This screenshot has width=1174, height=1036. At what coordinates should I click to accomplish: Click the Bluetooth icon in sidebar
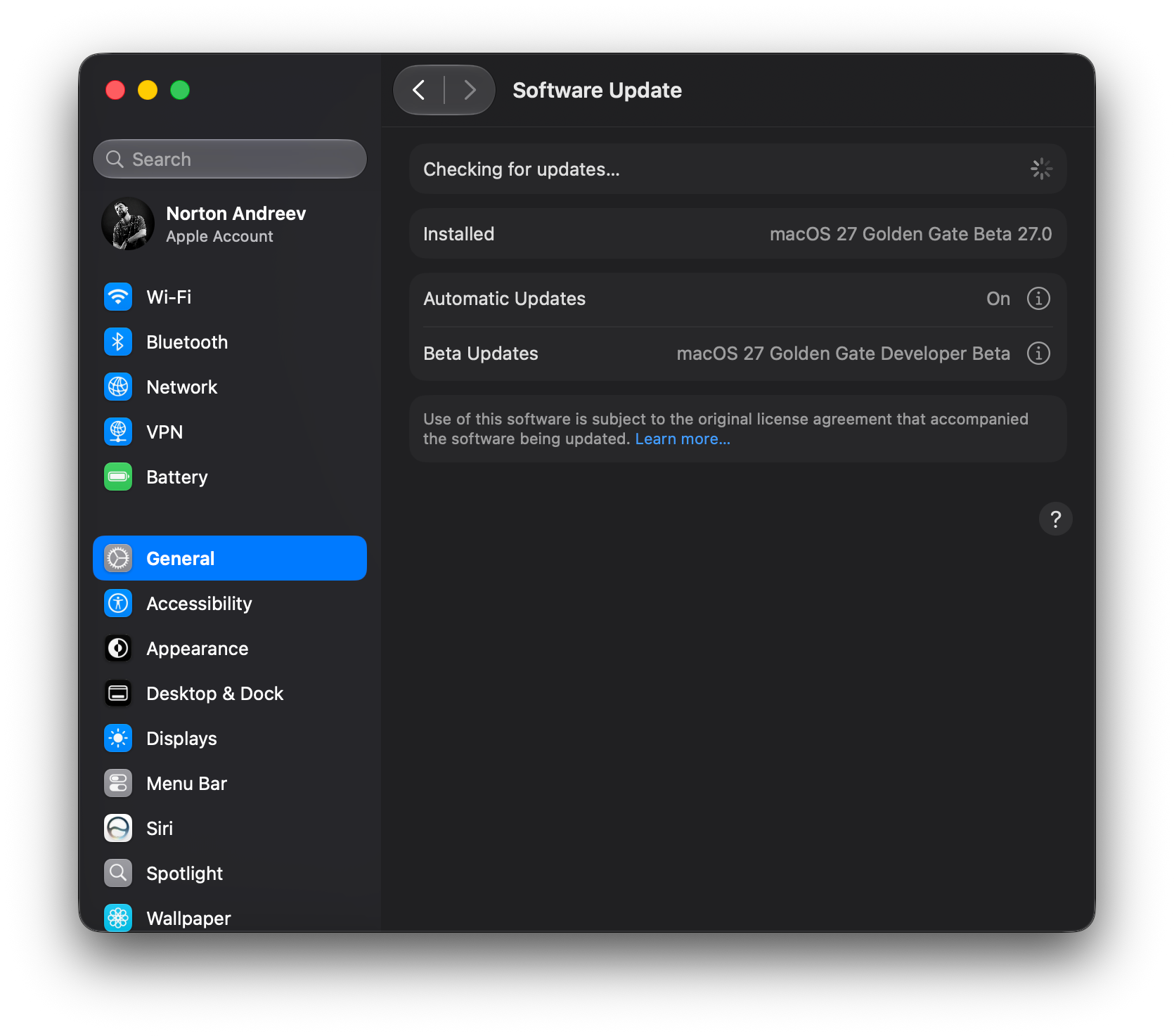[118, 342]
